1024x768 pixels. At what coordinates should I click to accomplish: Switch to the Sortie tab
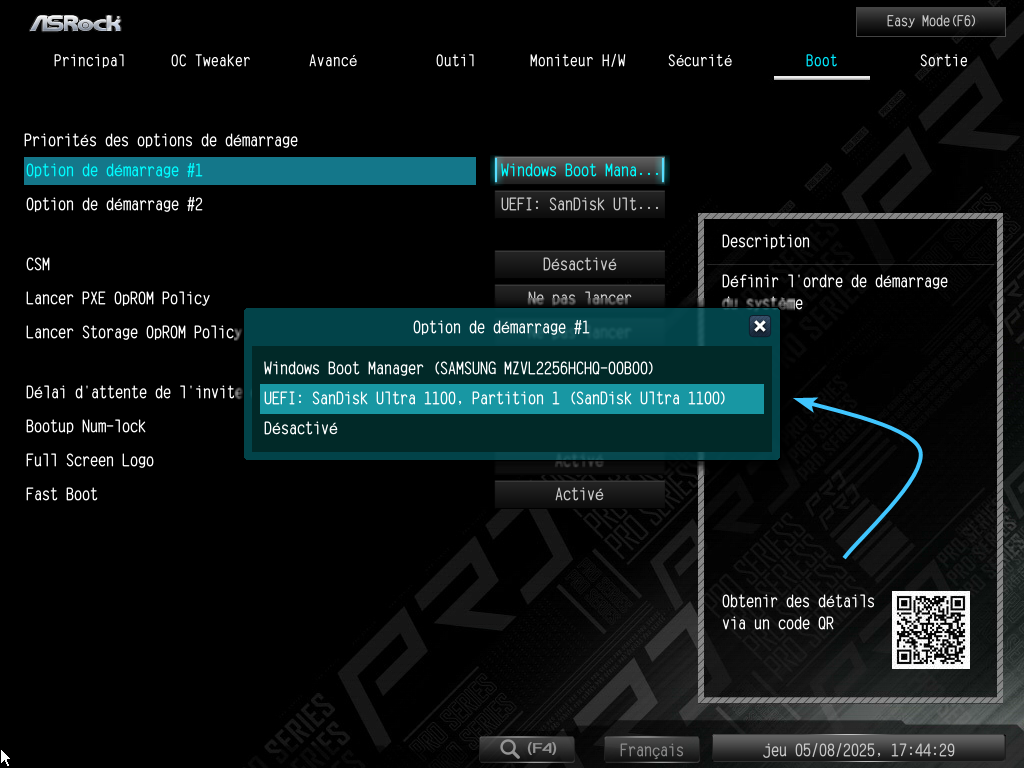(x=943, y=61)
